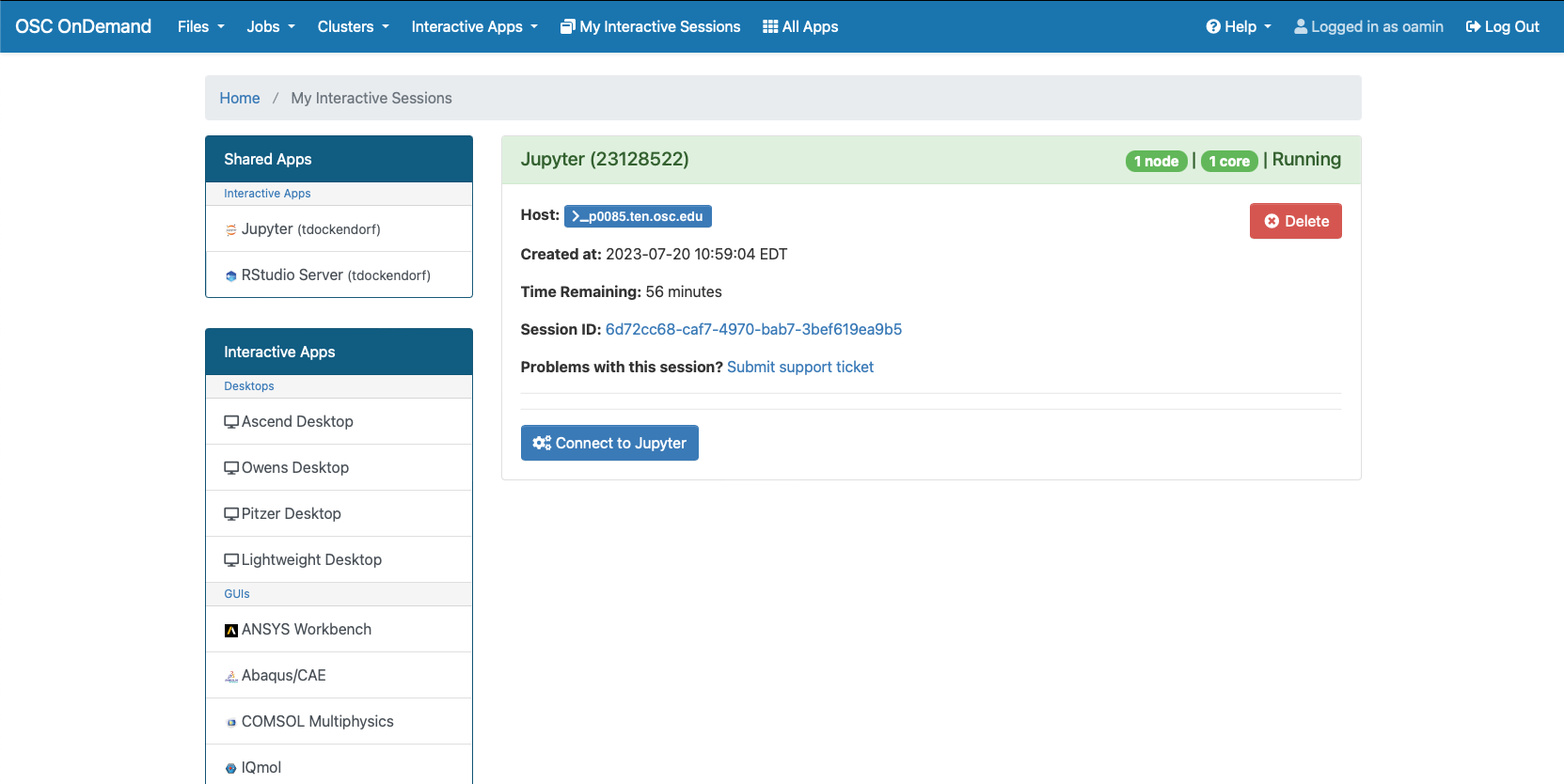Open the session ID 6d72cc68 link

click(x=753, y=329)
